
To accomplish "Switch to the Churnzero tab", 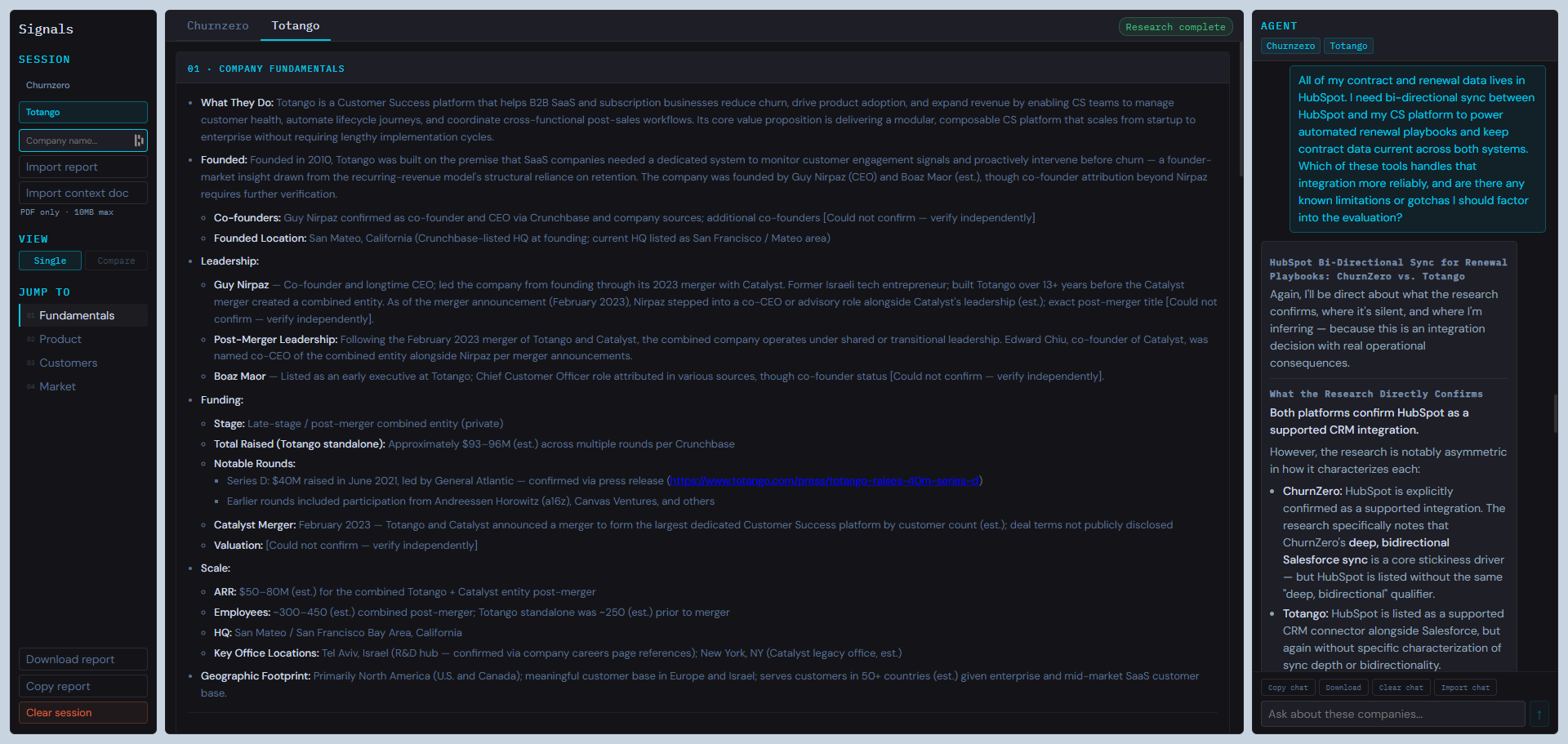I will 217,26.
